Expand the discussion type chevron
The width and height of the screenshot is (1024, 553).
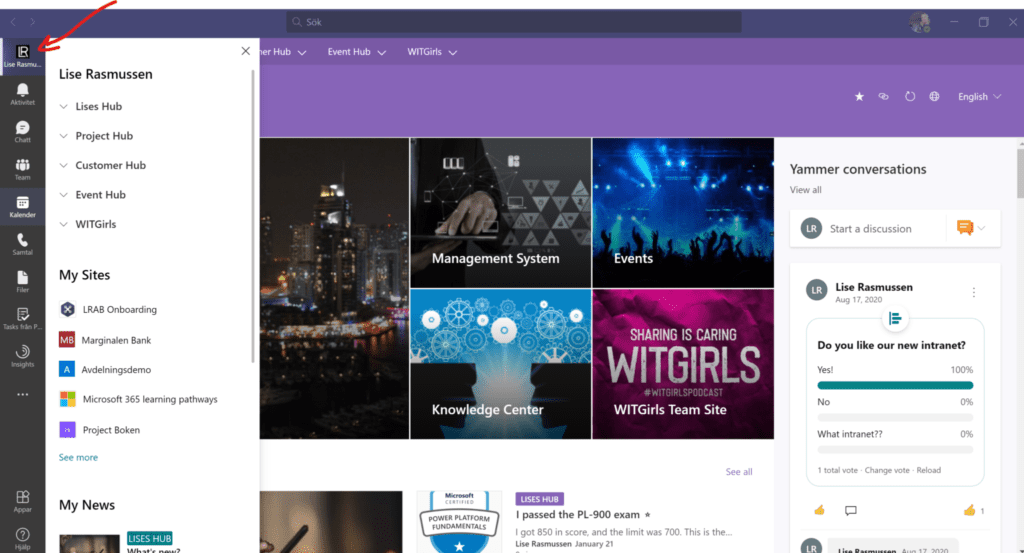pos(982,228)
